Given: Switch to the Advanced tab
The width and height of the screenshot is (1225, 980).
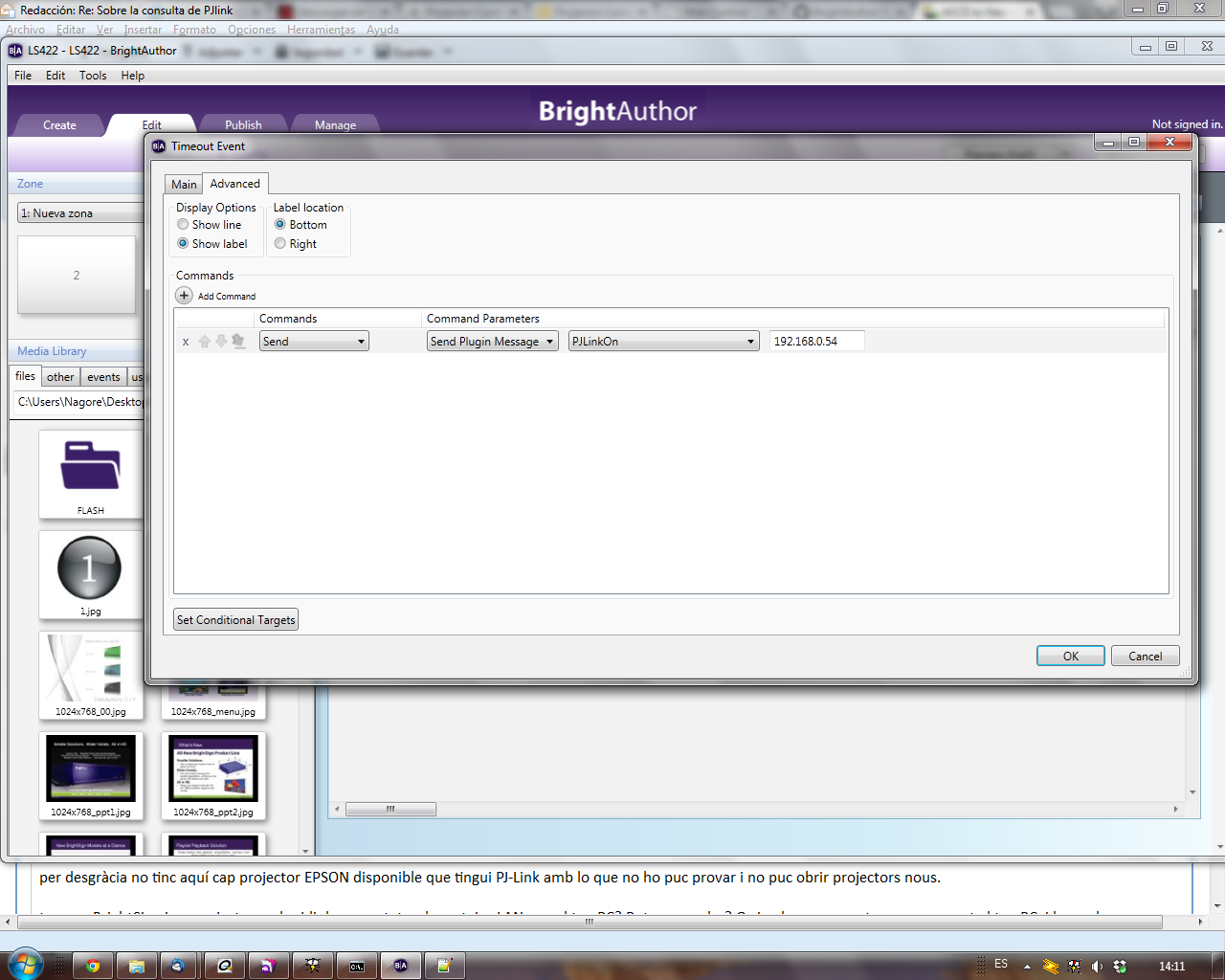Looking at the screenshot, I should click(x=234, y=184).
